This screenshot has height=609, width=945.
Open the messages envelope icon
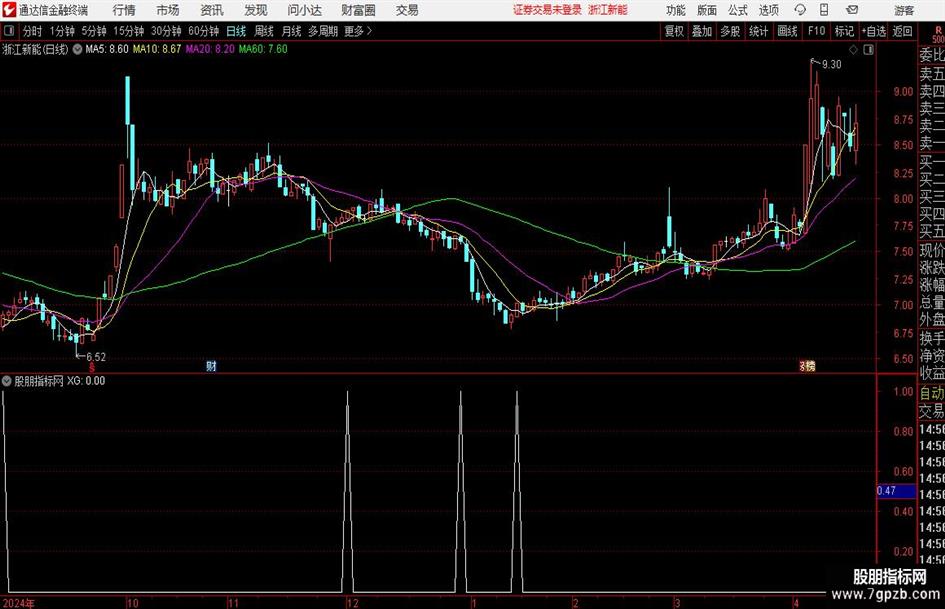click(x=852, y=10)
